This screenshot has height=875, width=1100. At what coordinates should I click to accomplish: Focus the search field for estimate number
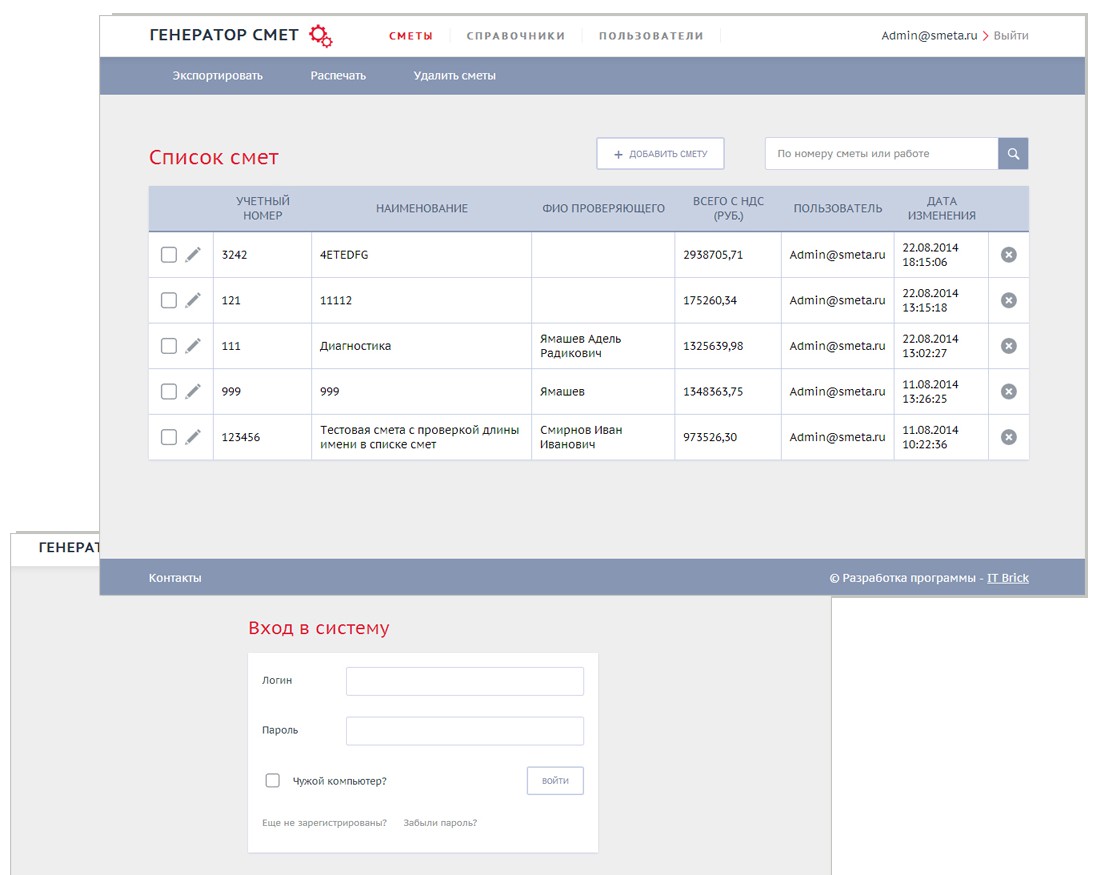[x=882, y=154]
